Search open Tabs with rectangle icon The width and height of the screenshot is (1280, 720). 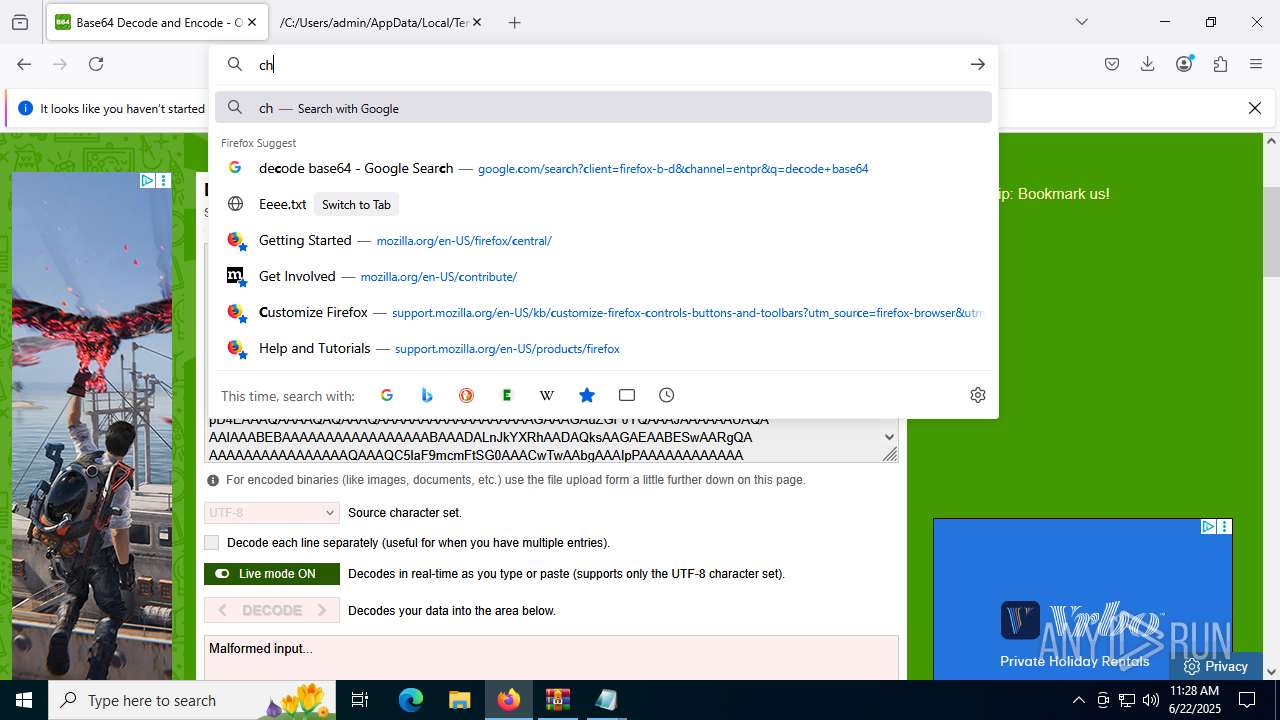click(627, 395)
